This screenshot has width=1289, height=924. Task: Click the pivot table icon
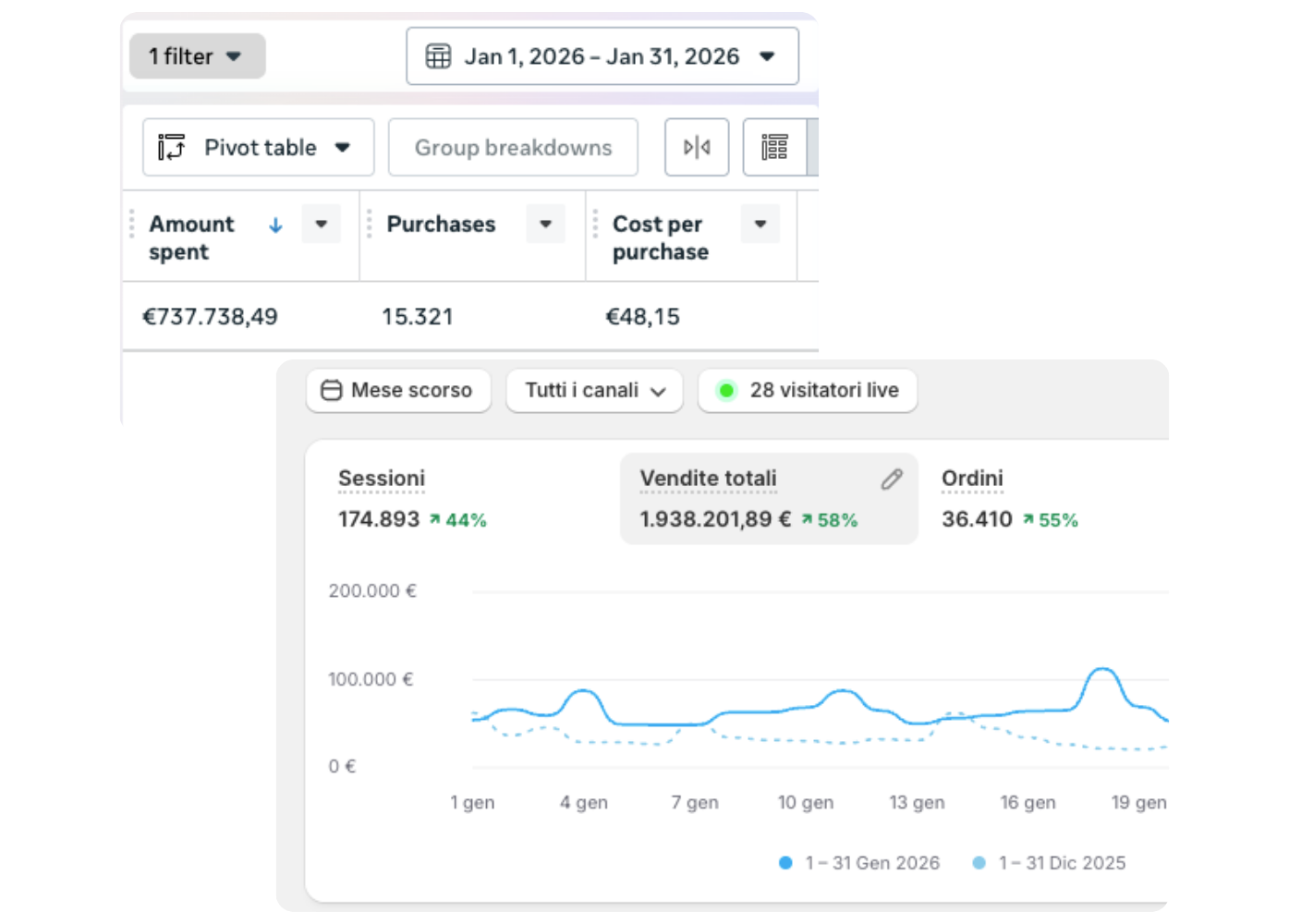click(171, 147)
